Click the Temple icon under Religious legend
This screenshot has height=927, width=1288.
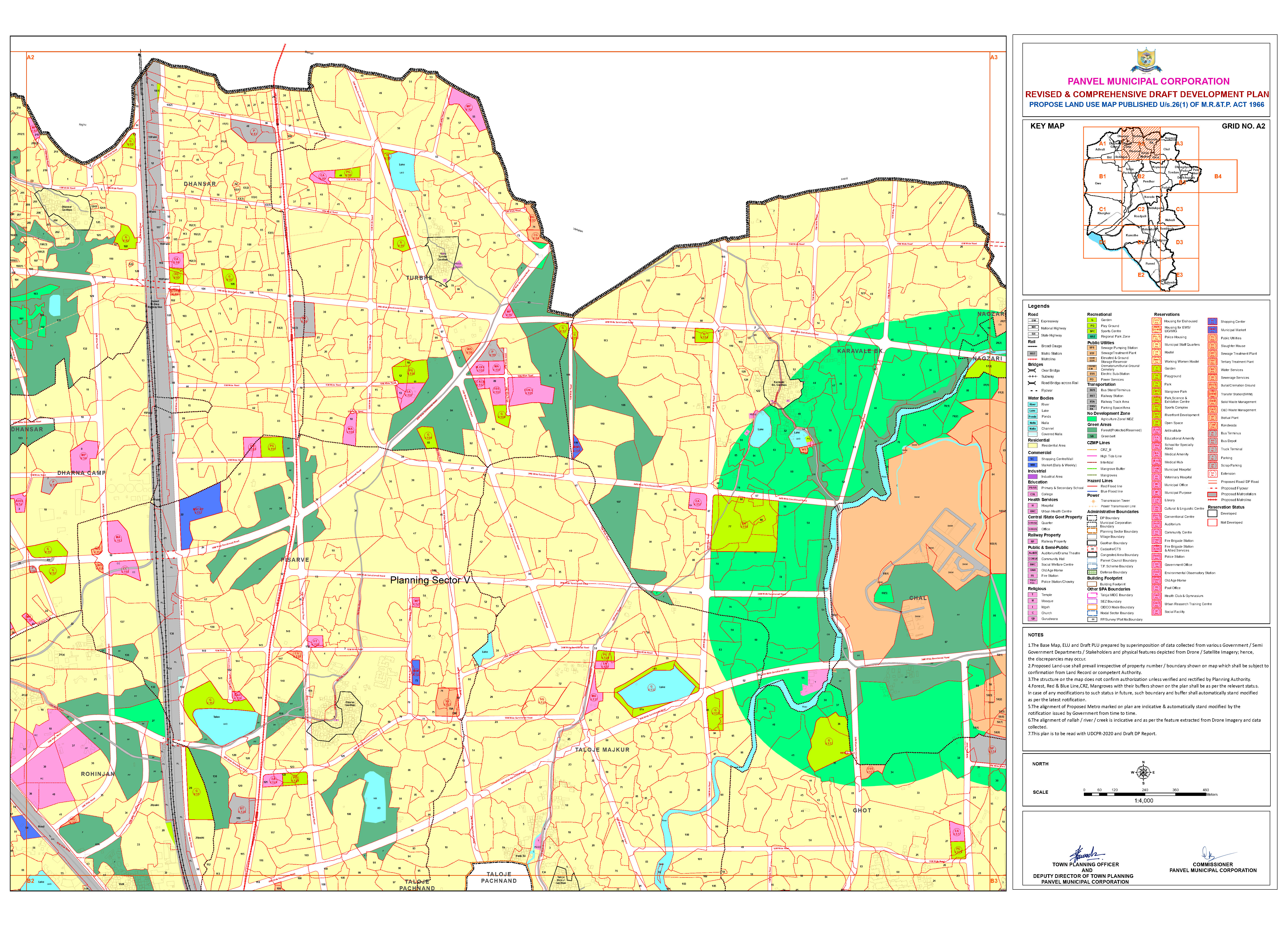click(1033, 595)
